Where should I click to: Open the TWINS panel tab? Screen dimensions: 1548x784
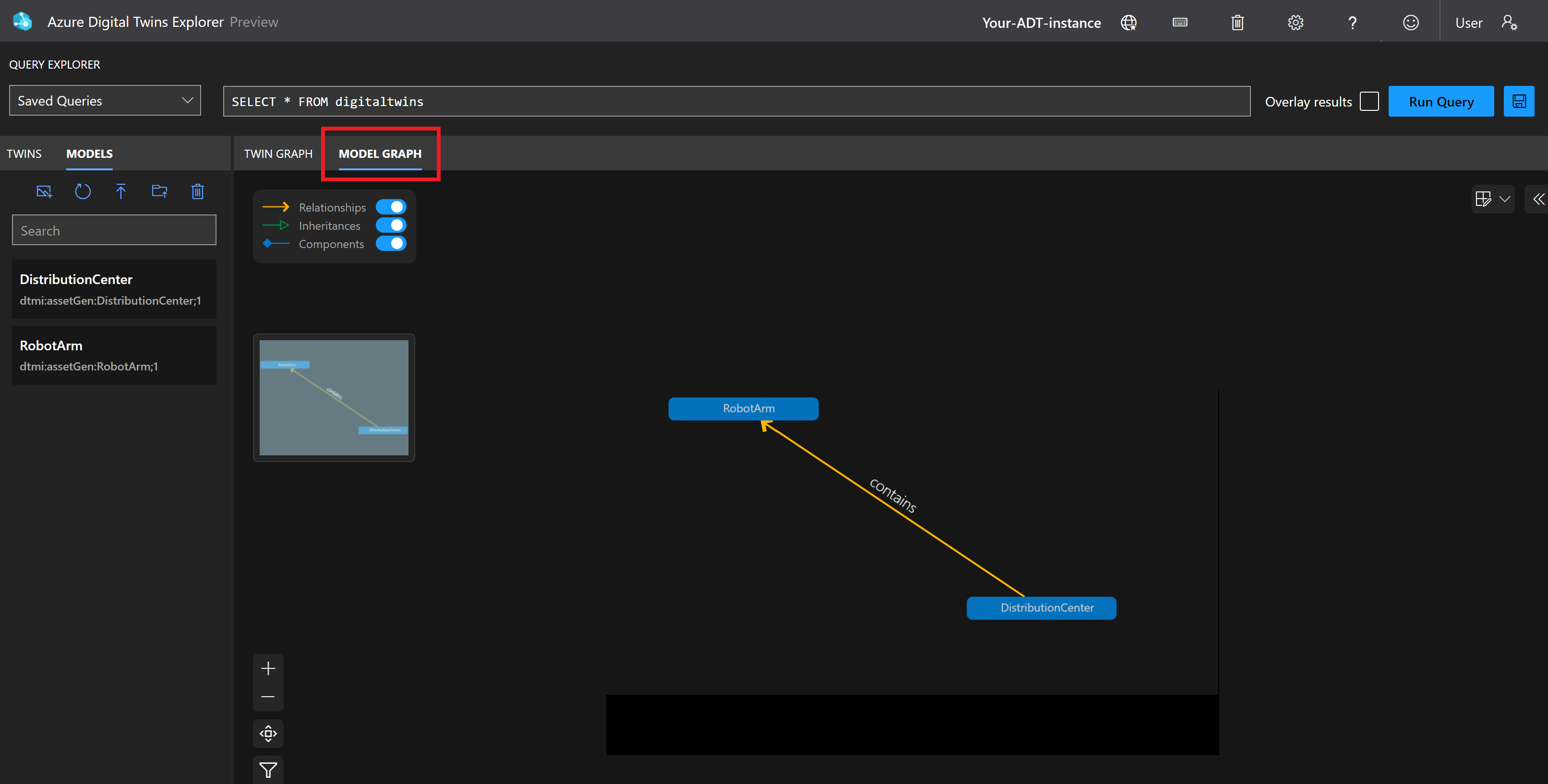24,153
